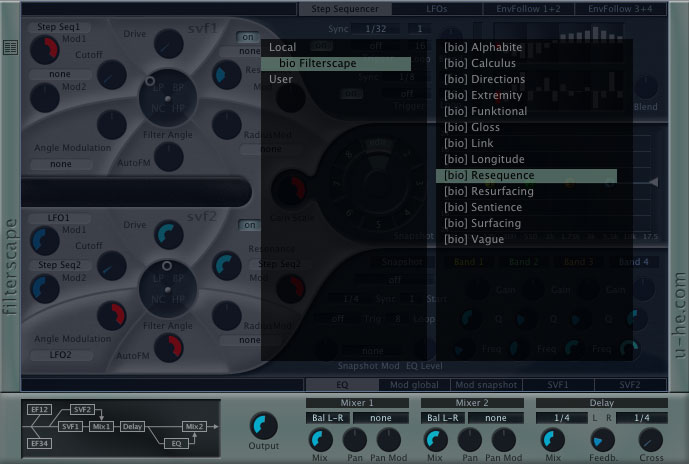689x464 pixels.
Task: Click the EQ block in routing diagram
Action: pyautogui.click(x=176, y=443)
